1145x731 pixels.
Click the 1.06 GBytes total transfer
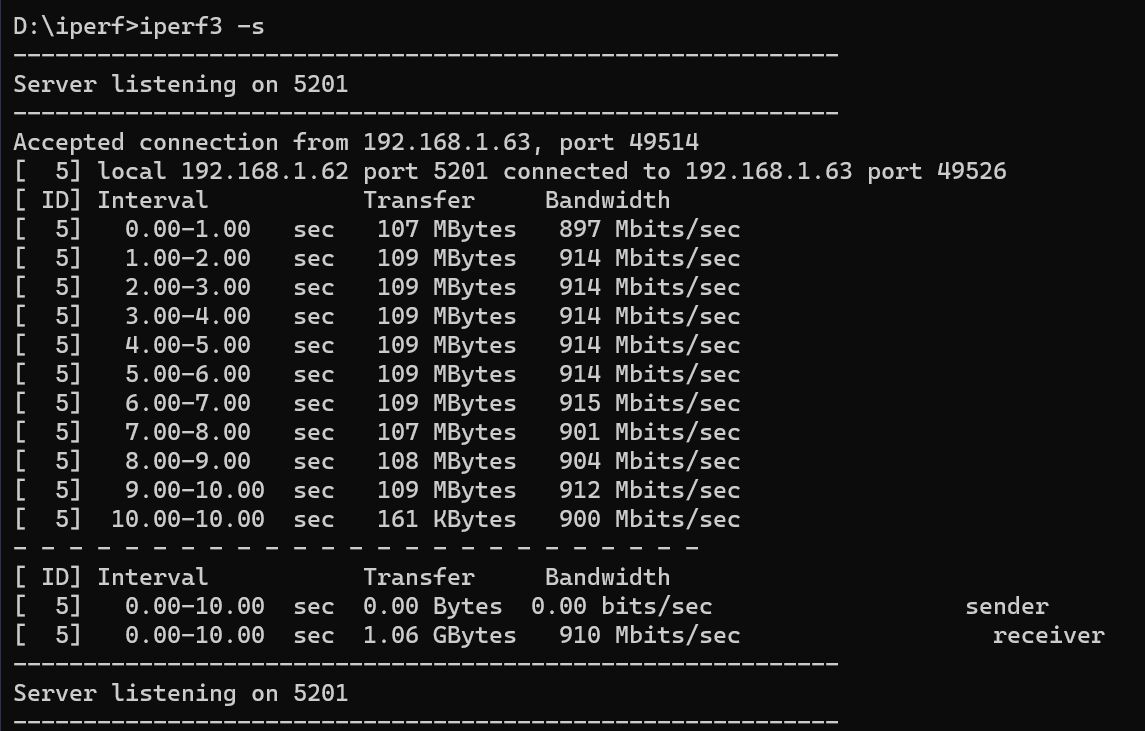[x=440, y=635]
